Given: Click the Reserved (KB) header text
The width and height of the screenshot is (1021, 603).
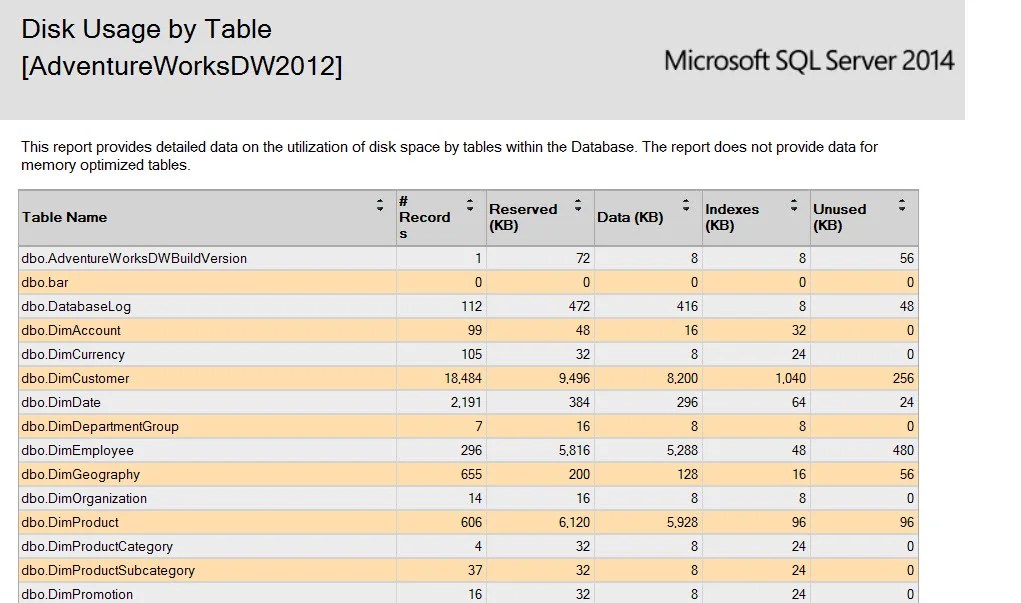Looking at the screenshot, I should 523,217.
